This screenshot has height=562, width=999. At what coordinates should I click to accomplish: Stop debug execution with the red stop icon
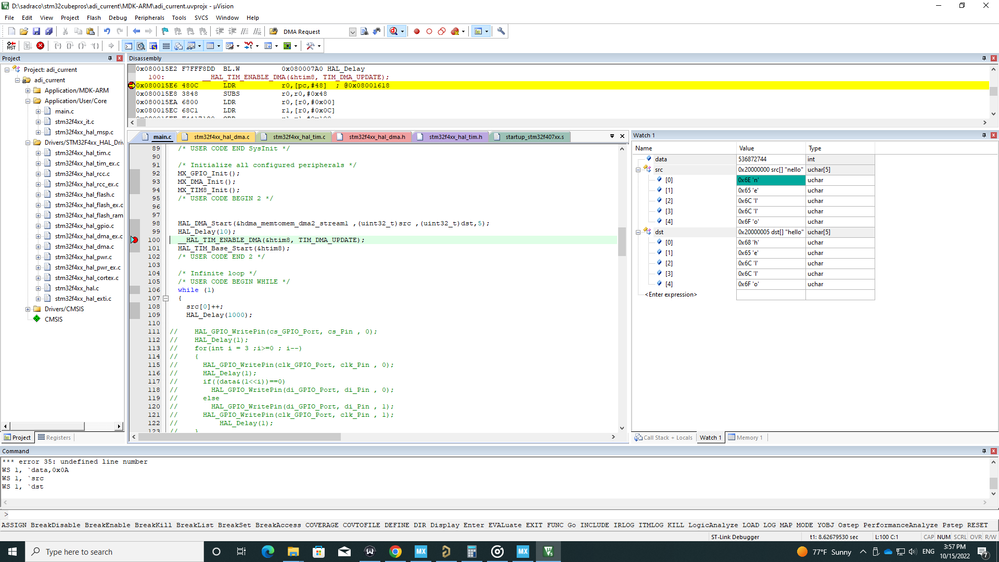(x=40, y=46)
